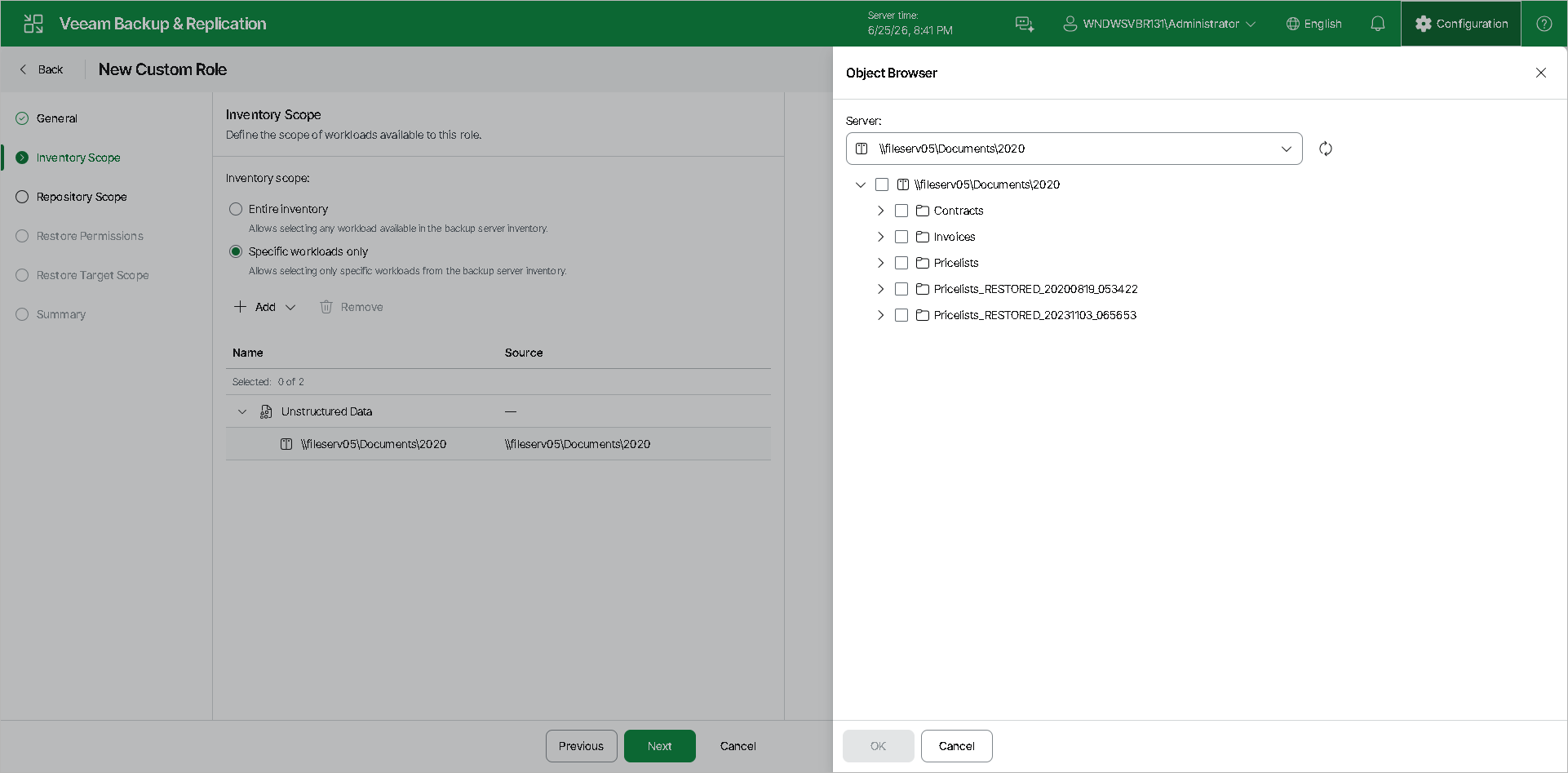Click the Repository Scope step circle icon
This screenshot has height=773, width=1568.
[x=22, y=197]
